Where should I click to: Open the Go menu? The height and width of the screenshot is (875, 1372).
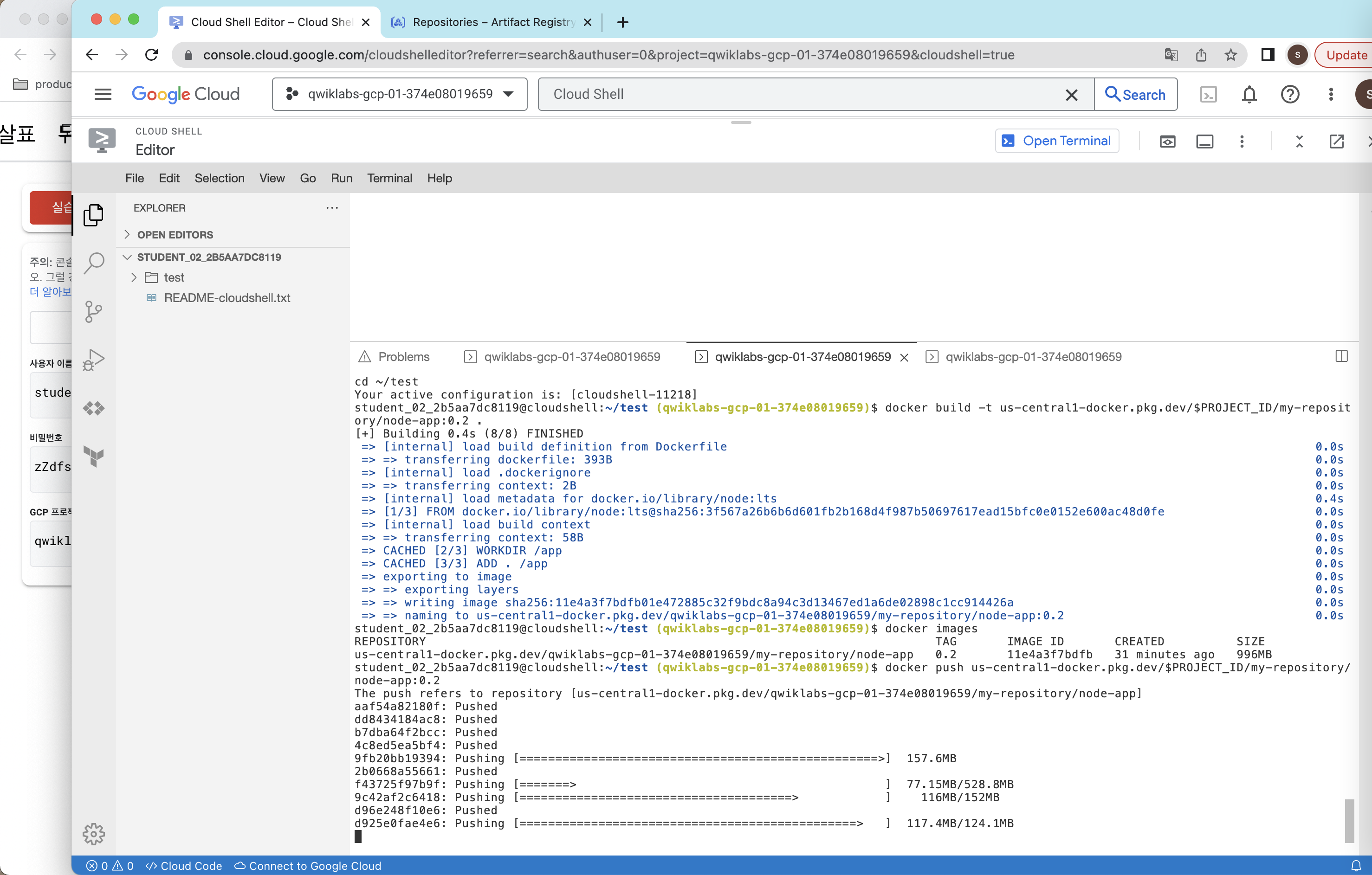[308, 178]
